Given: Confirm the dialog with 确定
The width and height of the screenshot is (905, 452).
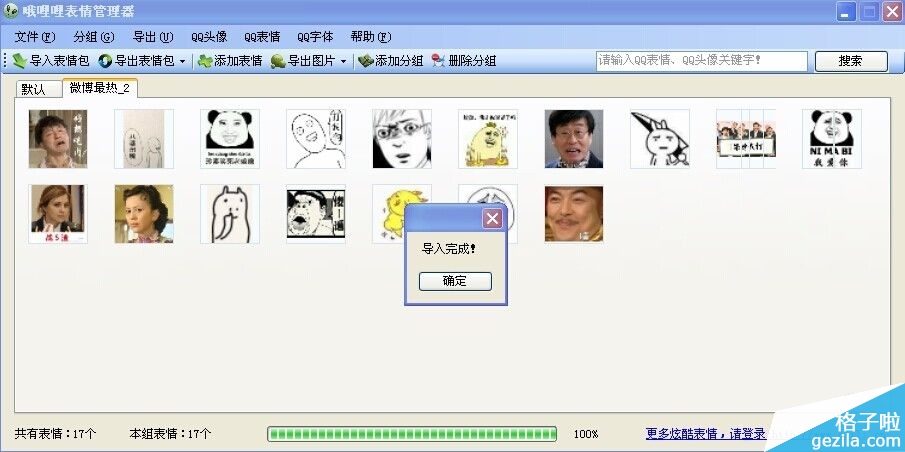Looking at the screenshot, I should pyautogui.click(x=455, y=281).
